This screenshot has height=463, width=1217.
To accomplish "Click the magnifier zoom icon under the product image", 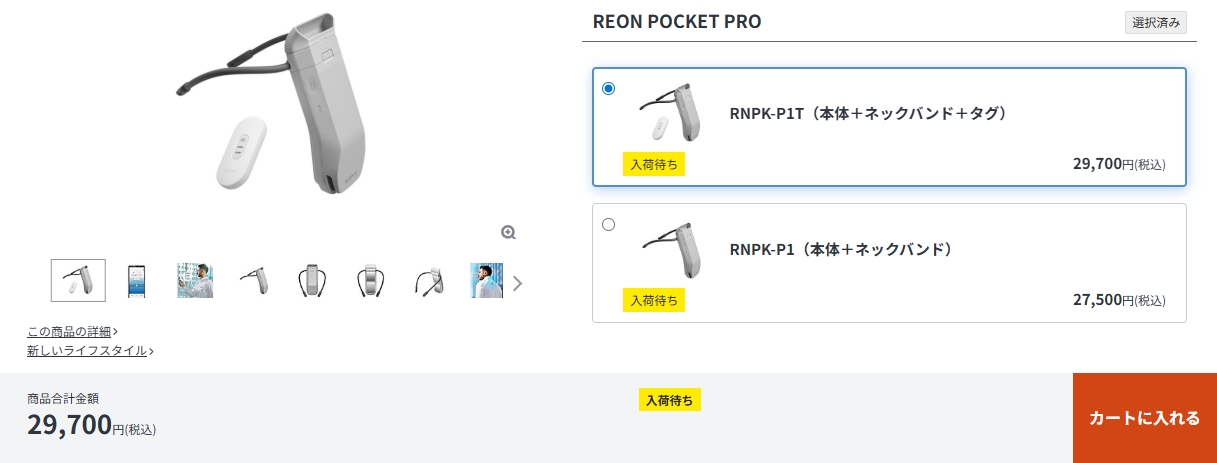I will tap(508, 232).
